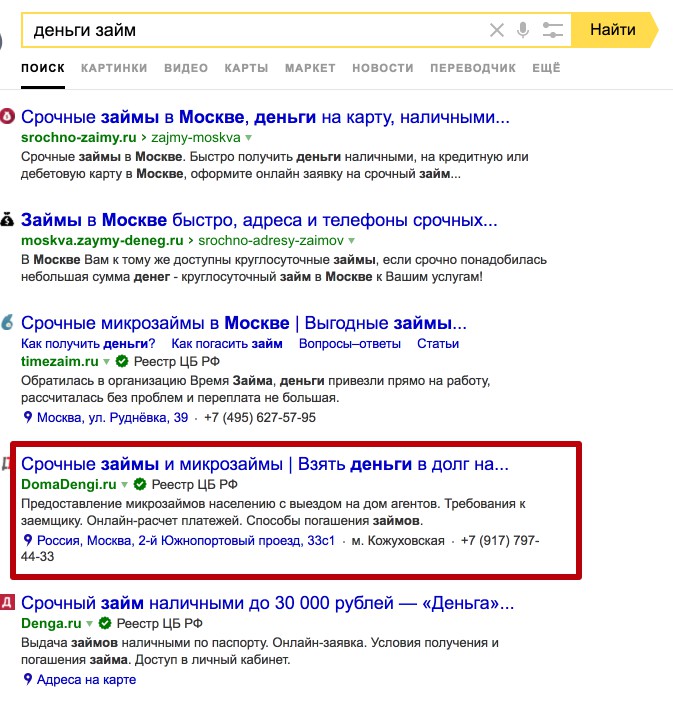Click the srochno-zaimy.ru result favicon

(x=8, y=116)
